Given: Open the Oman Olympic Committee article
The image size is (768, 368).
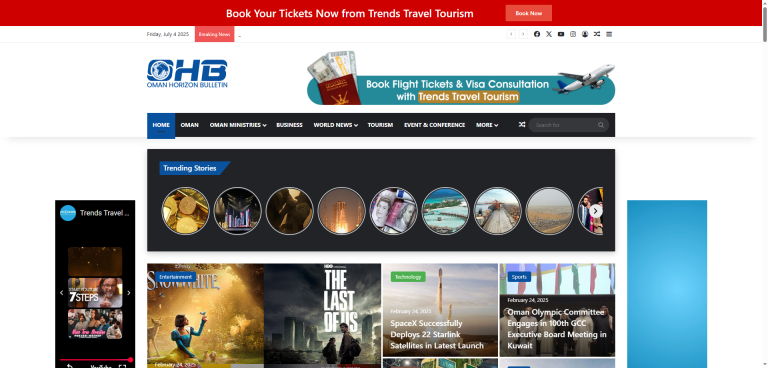Looking at the screenshot, I should 557,329.
